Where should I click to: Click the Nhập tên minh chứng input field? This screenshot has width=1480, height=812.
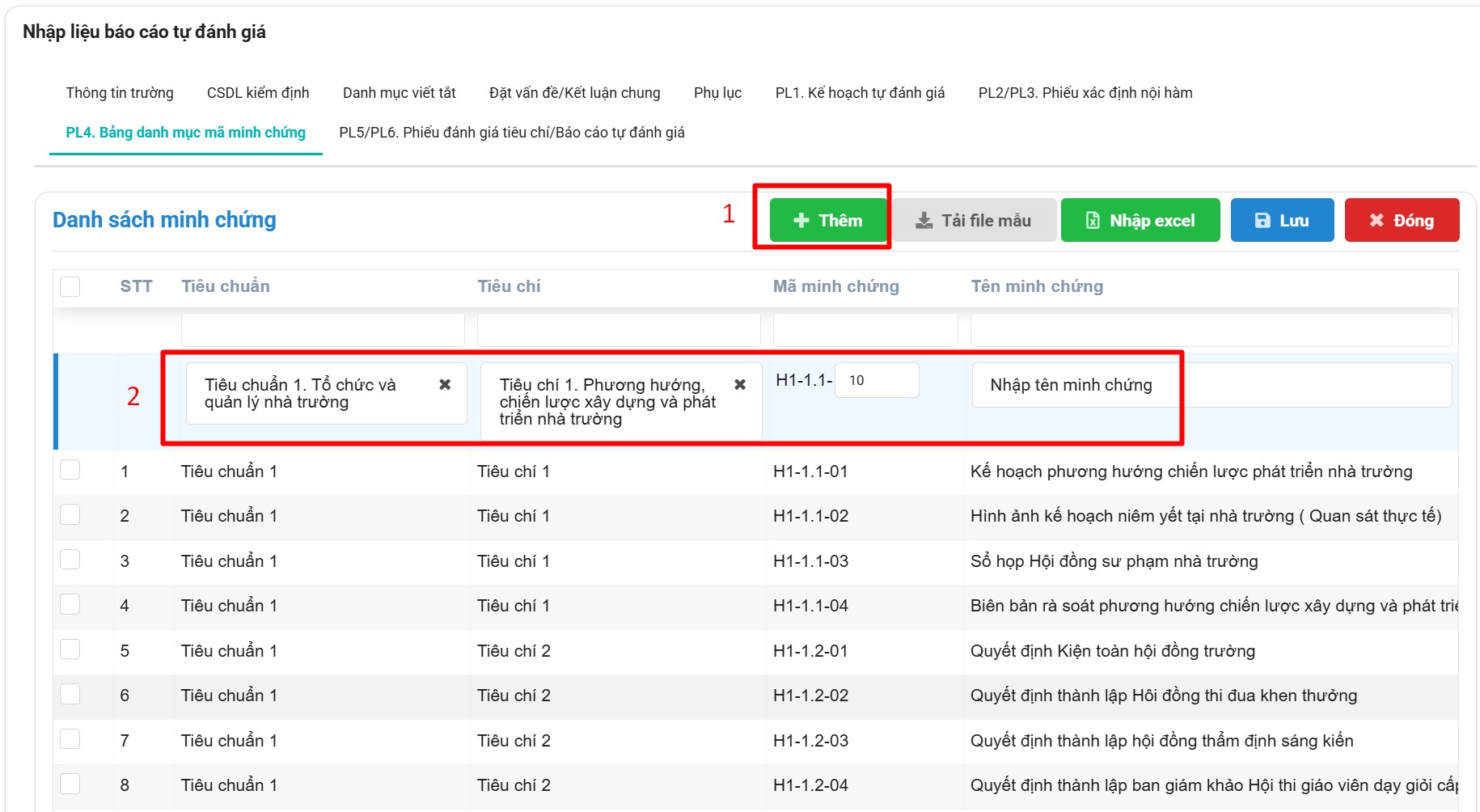(1211, 385)
